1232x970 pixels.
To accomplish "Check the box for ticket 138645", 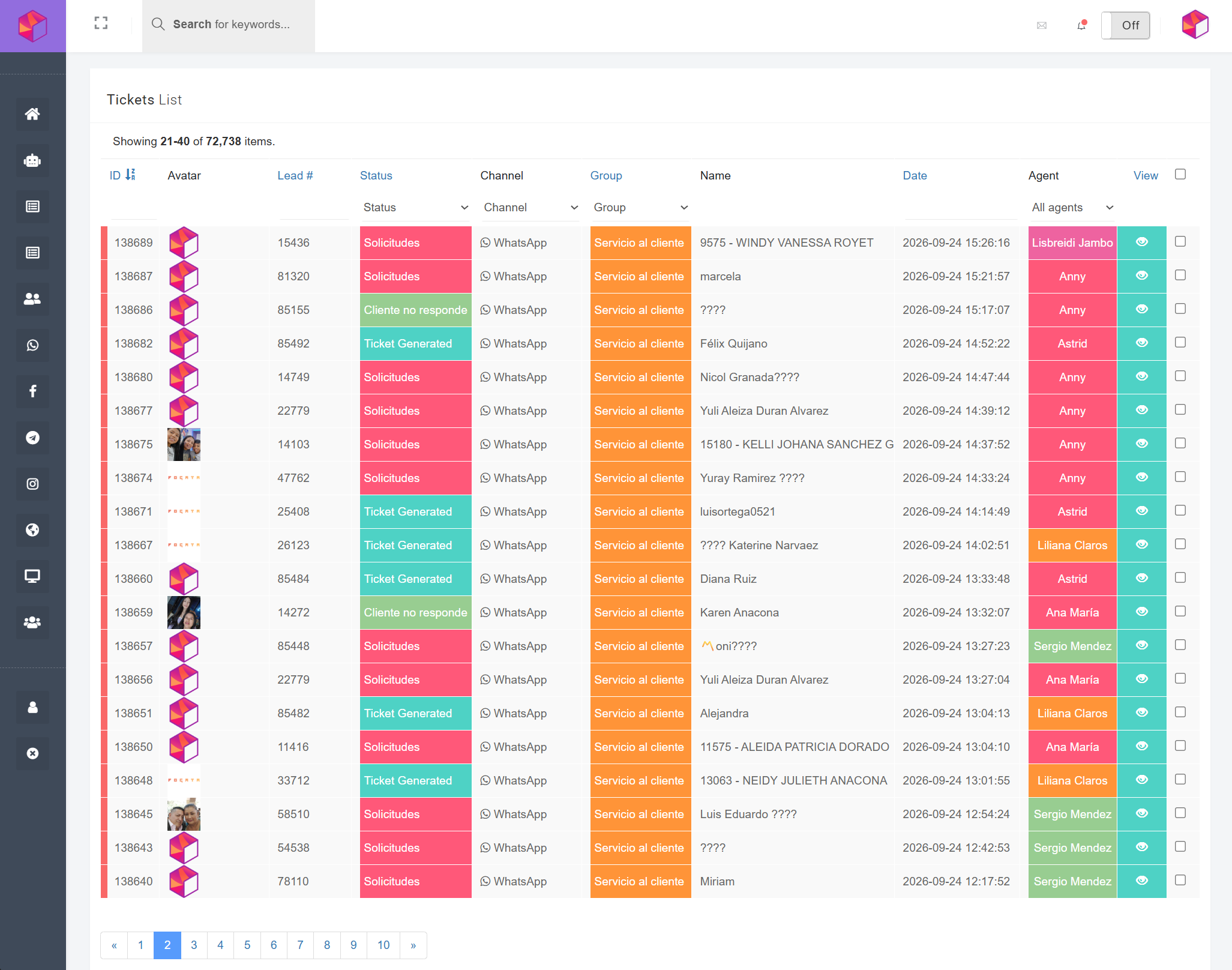I will click(x=1180, y=813).
